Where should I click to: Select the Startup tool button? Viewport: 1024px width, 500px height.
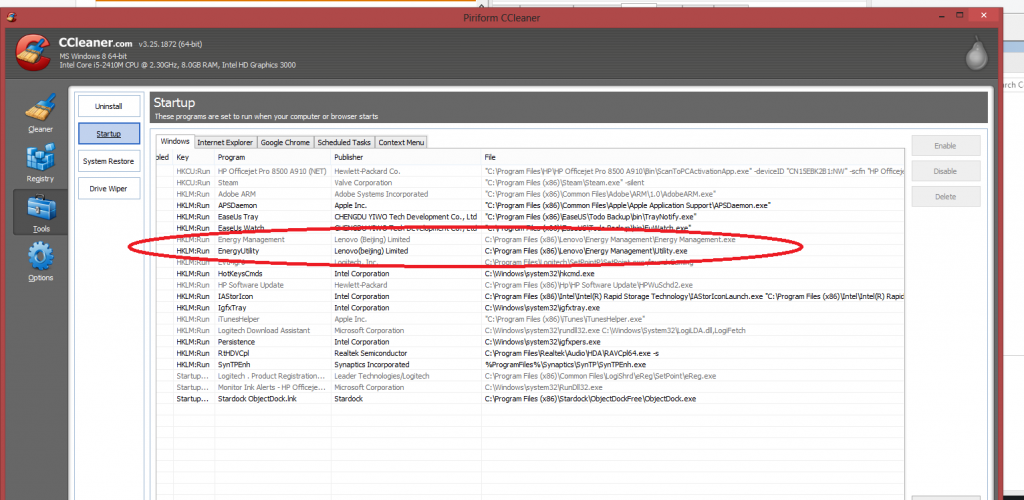pyautogui.click(x=108, y=133)
